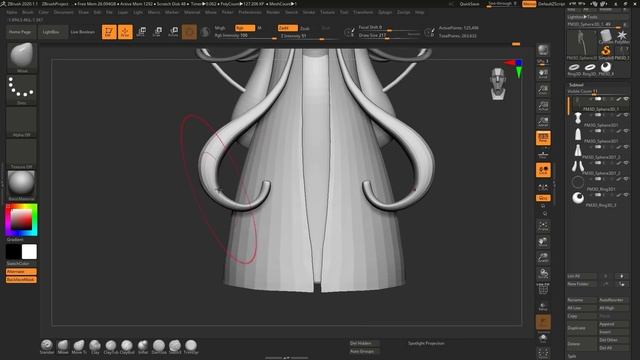
Task: Select the Move transform icon
Action: tap(141, 32)
